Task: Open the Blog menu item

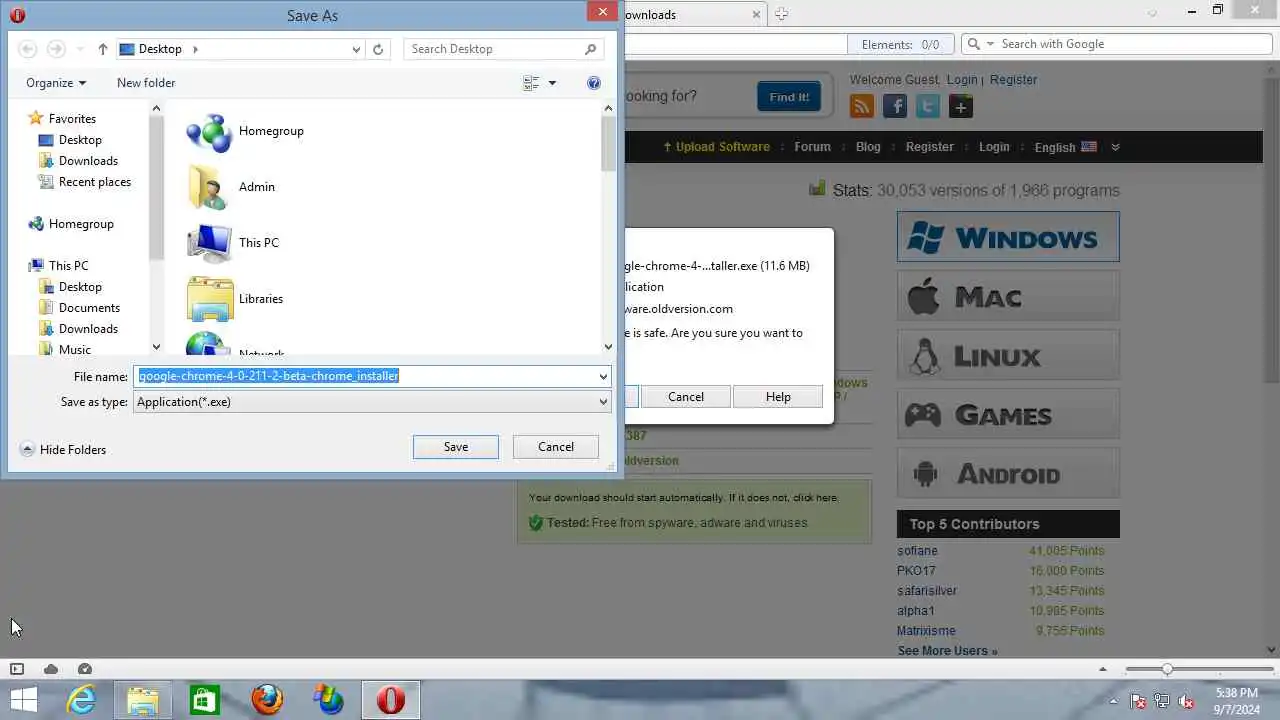Action: (x=868, y=147)
